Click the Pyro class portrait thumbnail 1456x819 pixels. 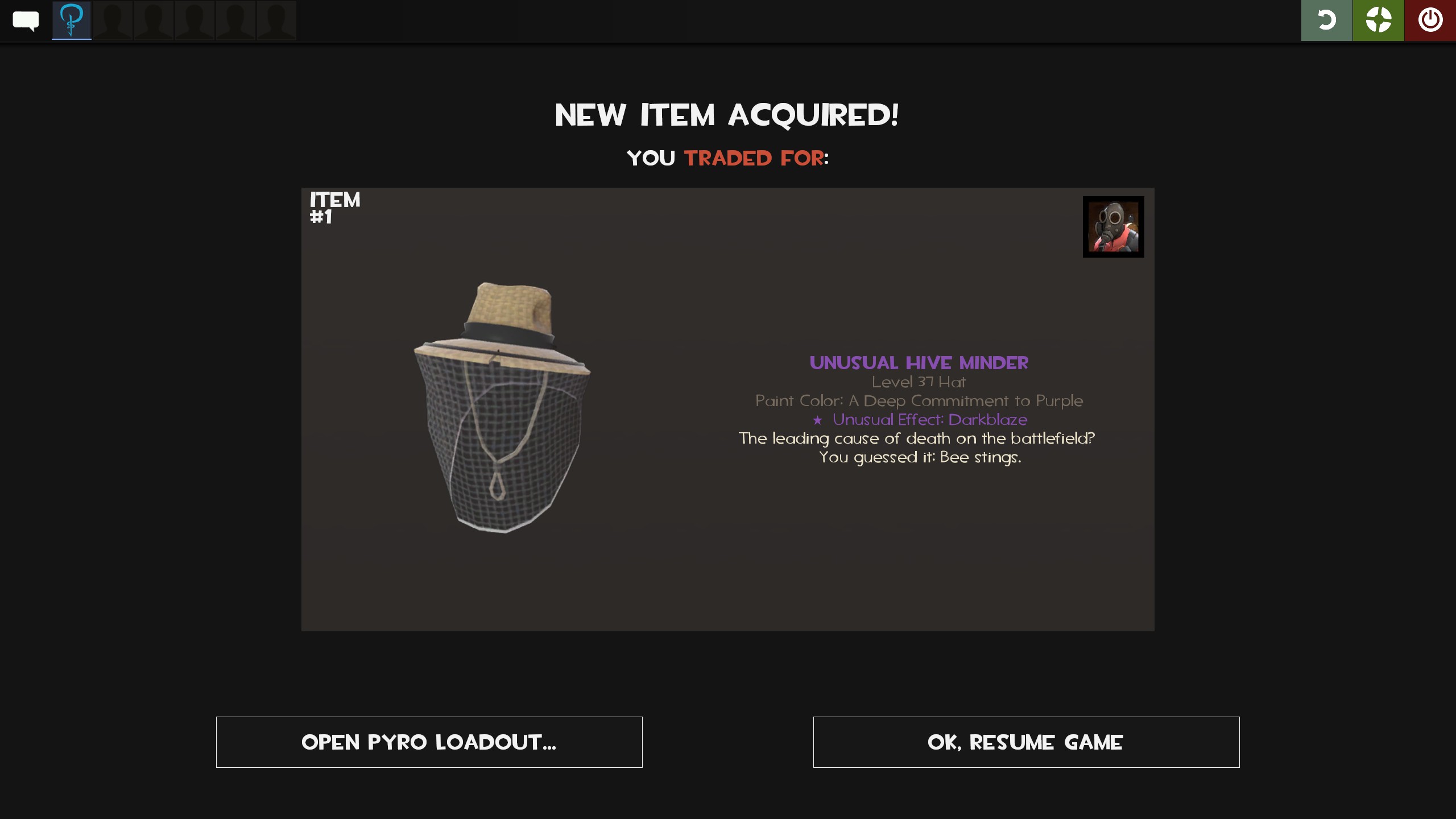1113,227
